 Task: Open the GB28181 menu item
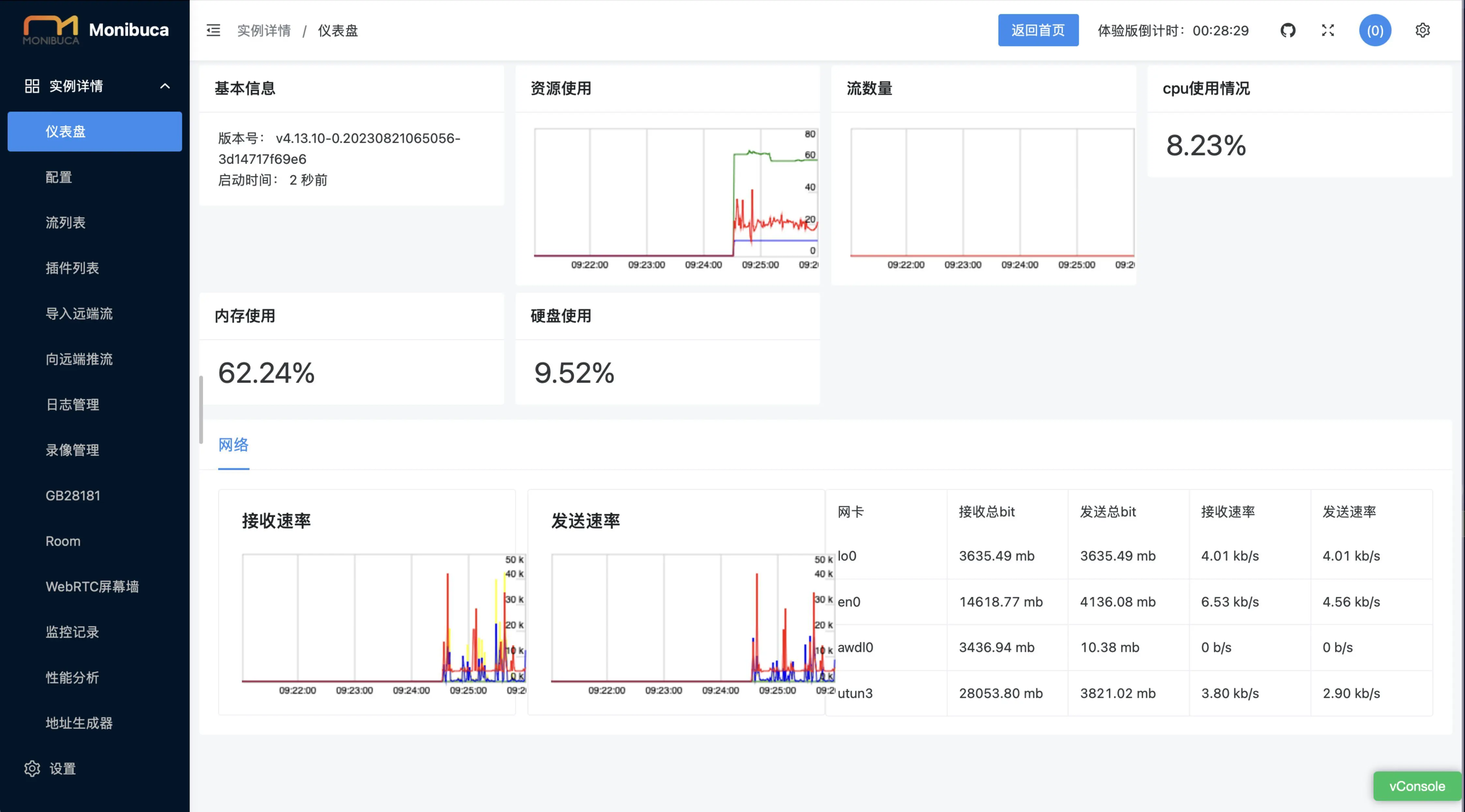pos(73,495)
